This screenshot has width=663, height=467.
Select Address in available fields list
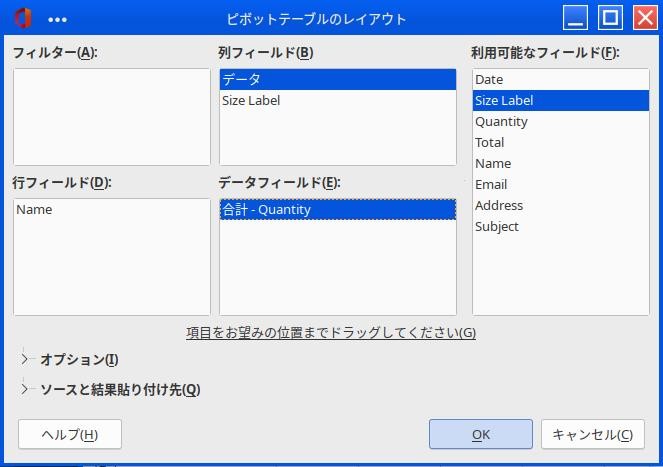pos(498,205)
